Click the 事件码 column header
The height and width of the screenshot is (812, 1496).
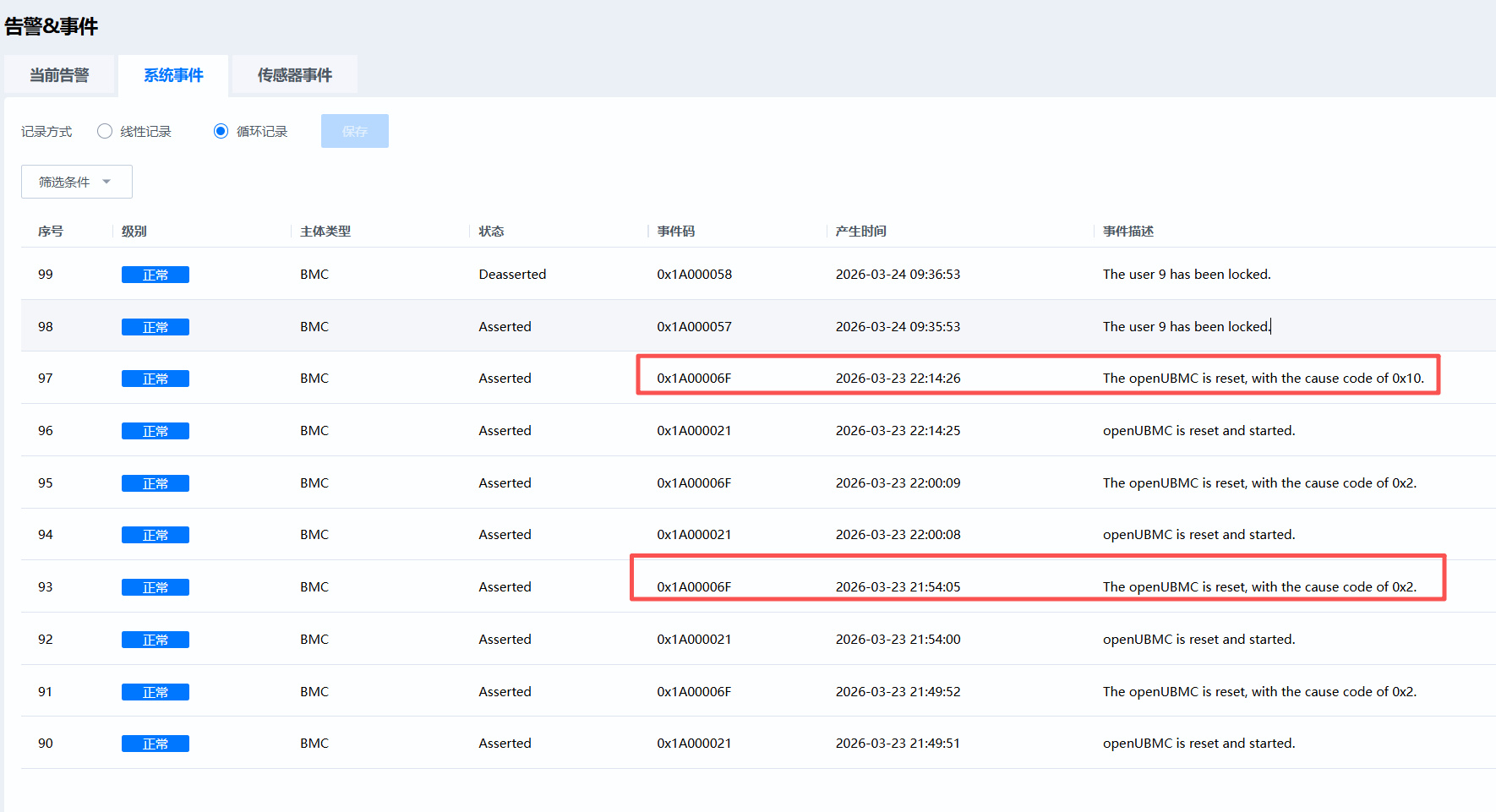[x=675, y=232]
